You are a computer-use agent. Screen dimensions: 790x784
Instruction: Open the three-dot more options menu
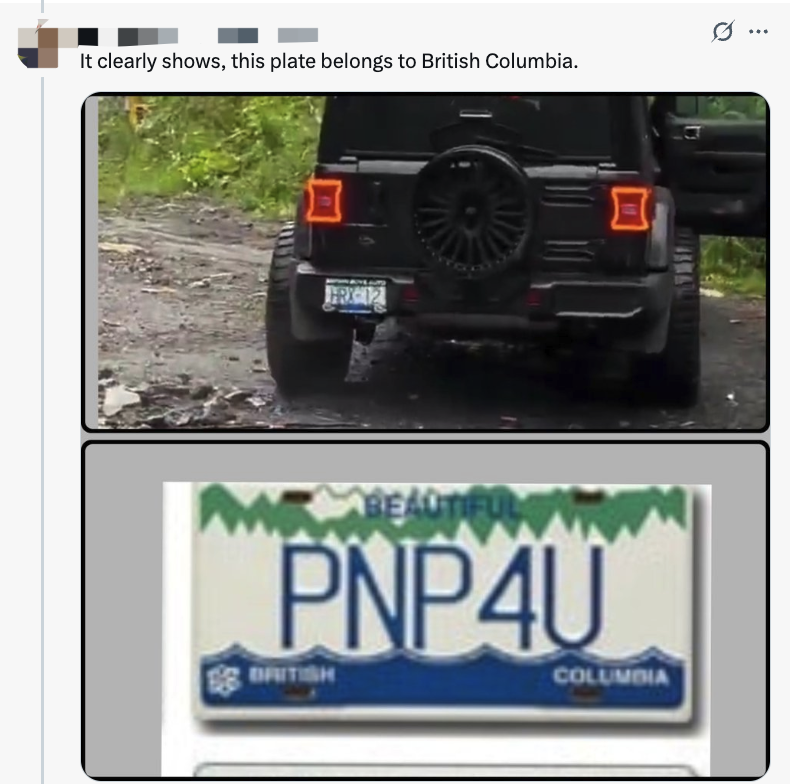758,32
